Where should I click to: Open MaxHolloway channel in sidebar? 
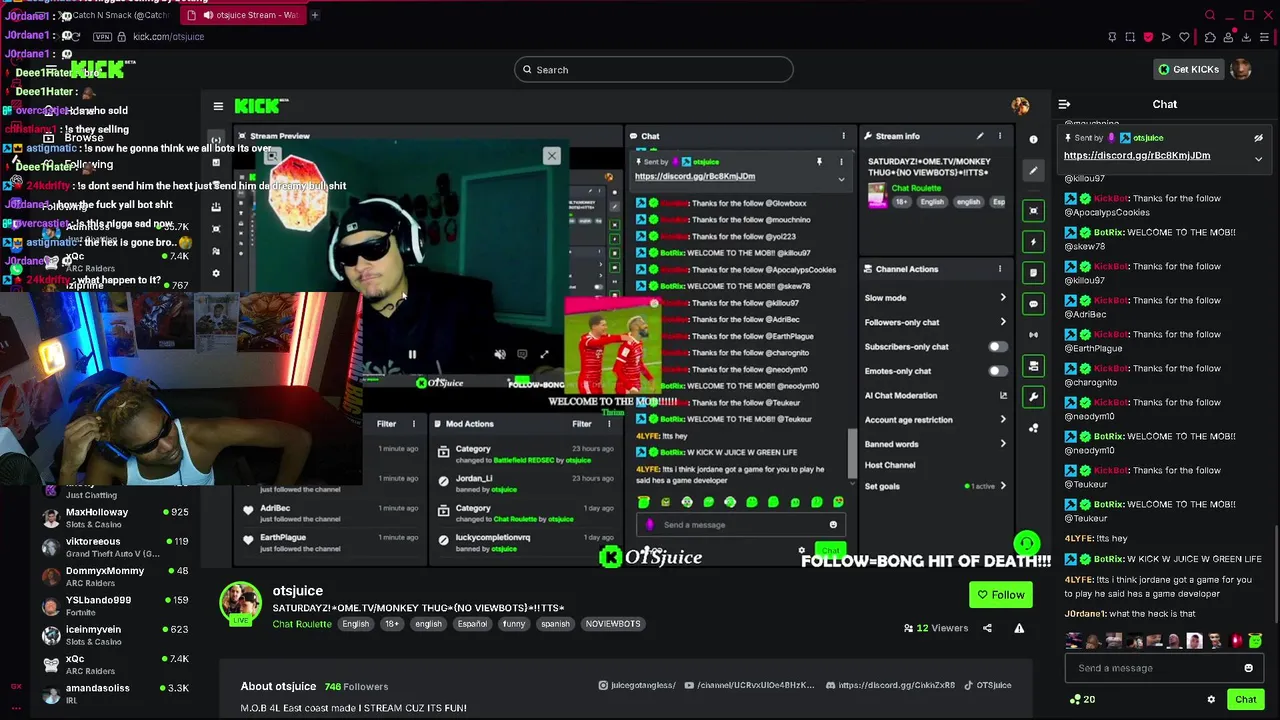click(115, 518)
